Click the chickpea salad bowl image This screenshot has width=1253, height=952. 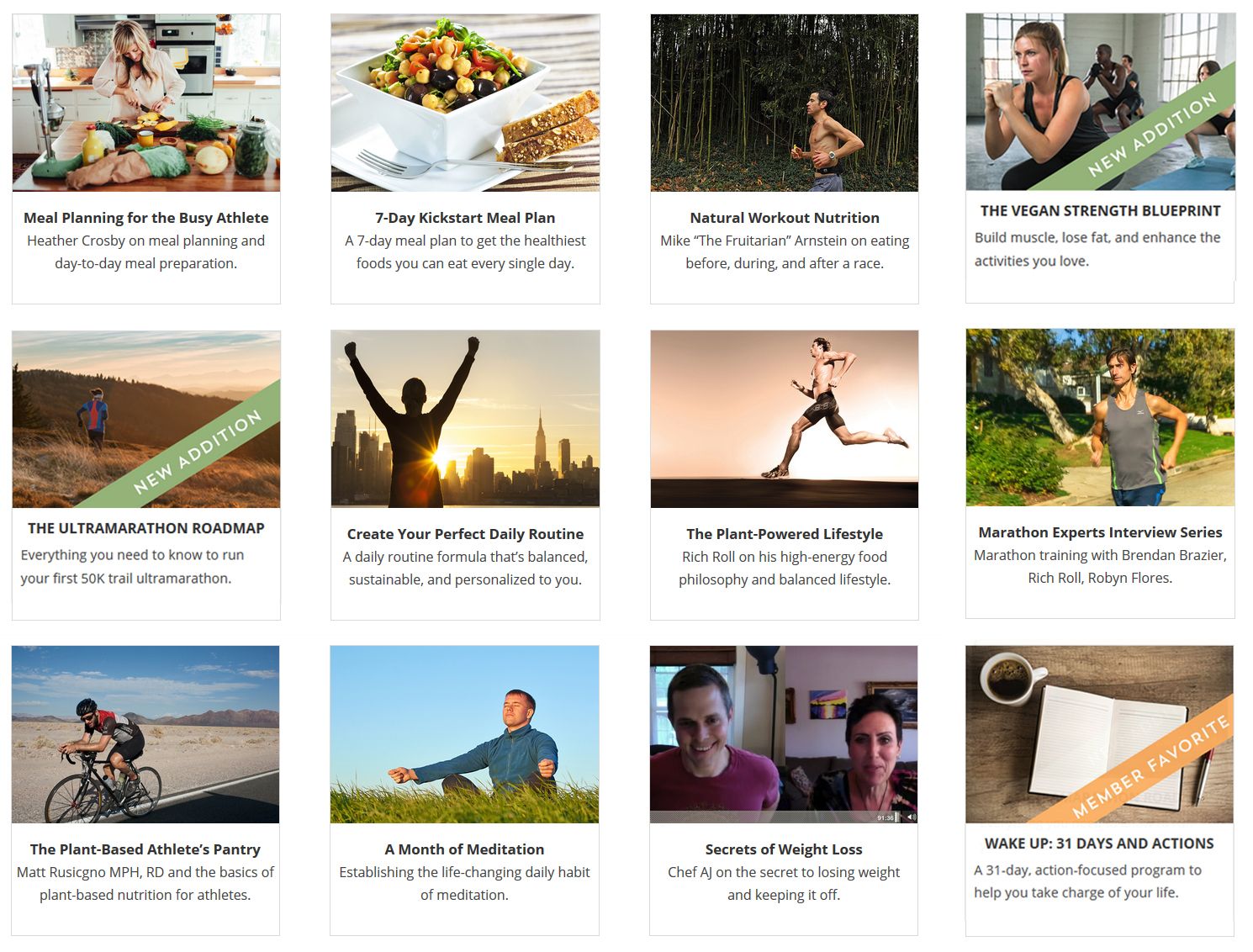[465, 103]
